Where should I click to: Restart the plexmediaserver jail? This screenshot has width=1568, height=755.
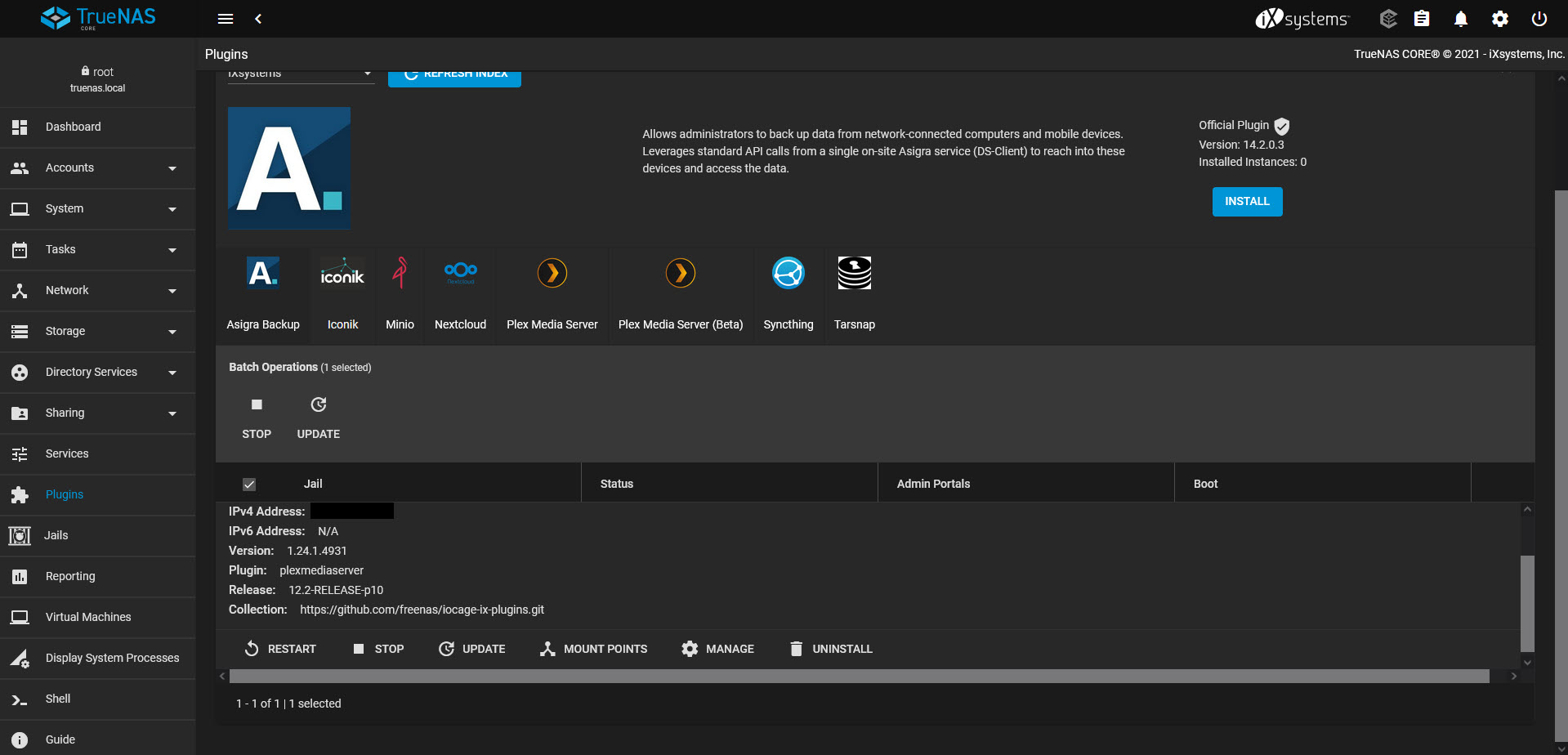[280, 649]
